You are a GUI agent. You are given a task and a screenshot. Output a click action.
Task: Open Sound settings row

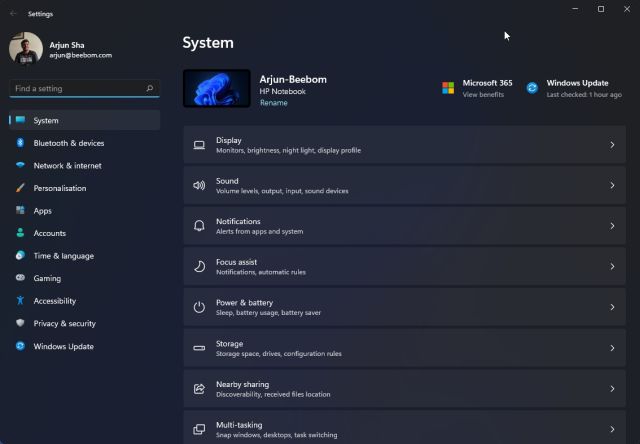tap(404, 185)
